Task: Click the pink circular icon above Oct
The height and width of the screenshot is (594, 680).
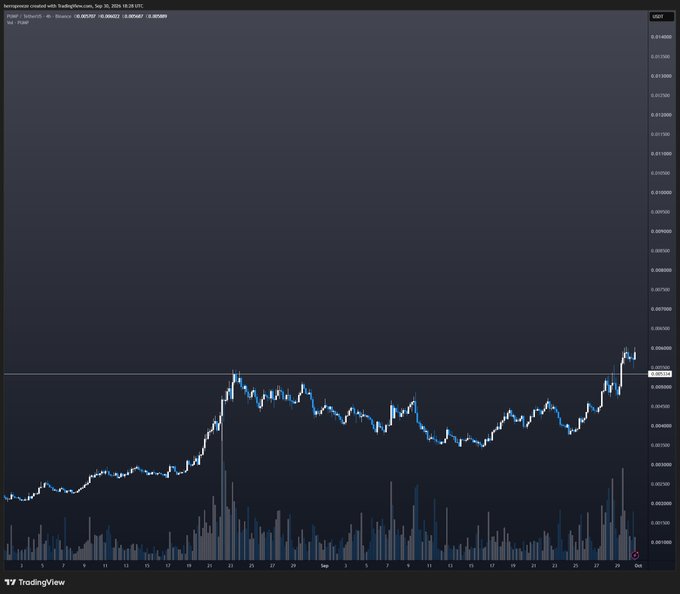Action: click(635, 555)
